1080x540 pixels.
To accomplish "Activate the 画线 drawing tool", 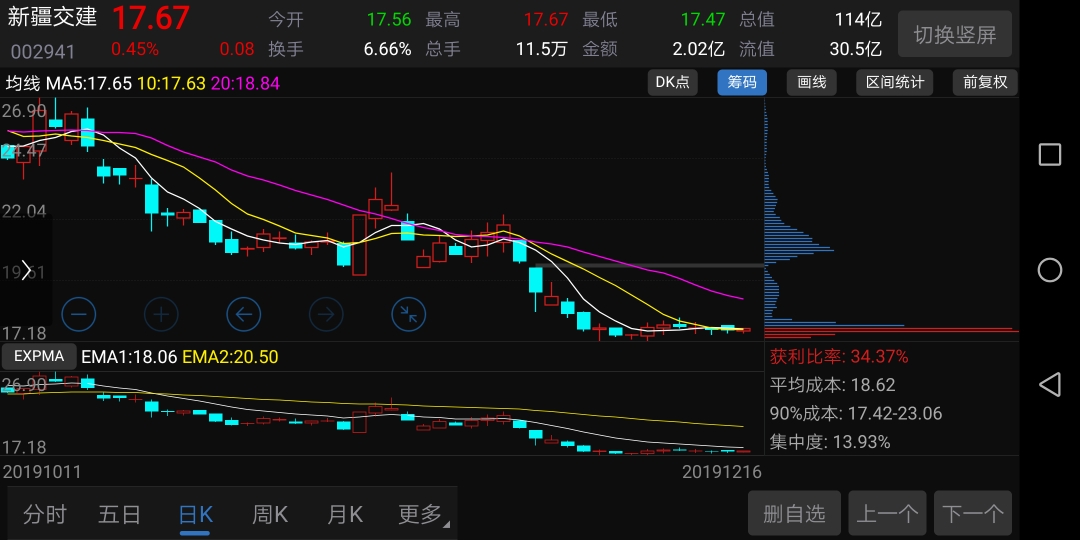I will tap(811, 83).
